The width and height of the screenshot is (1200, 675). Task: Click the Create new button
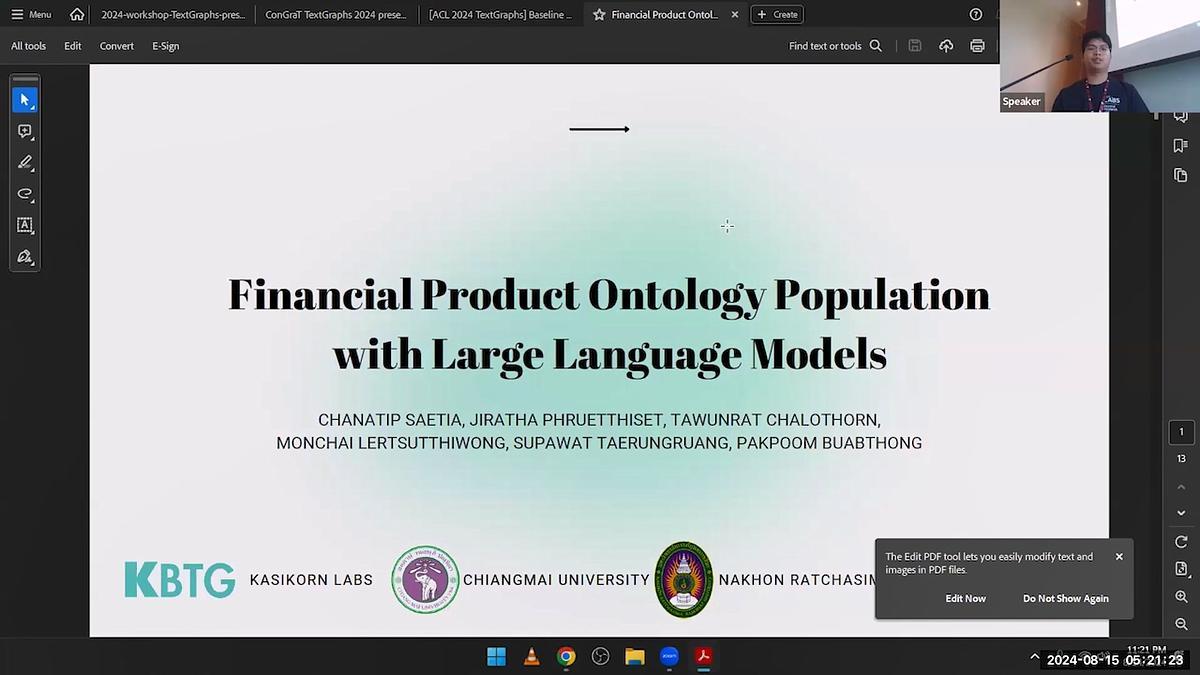tap(777, 14)
